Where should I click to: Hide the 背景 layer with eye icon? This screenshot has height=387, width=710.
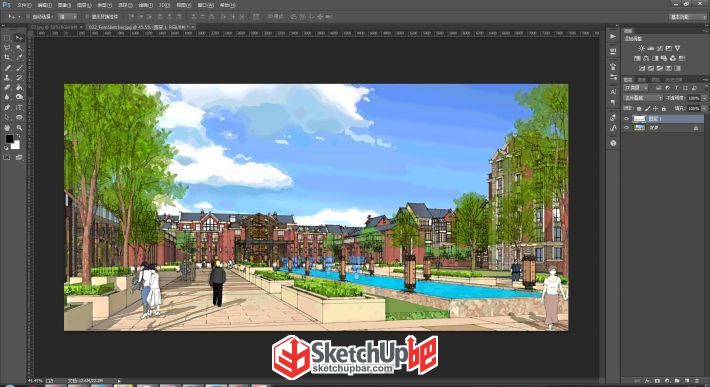click(627, 128)
